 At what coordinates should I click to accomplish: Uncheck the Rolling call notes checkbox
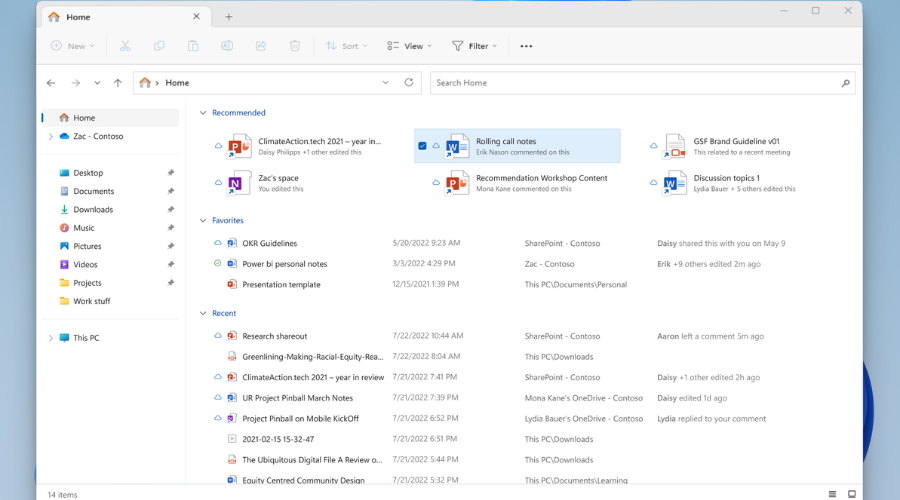pos(422,146)
